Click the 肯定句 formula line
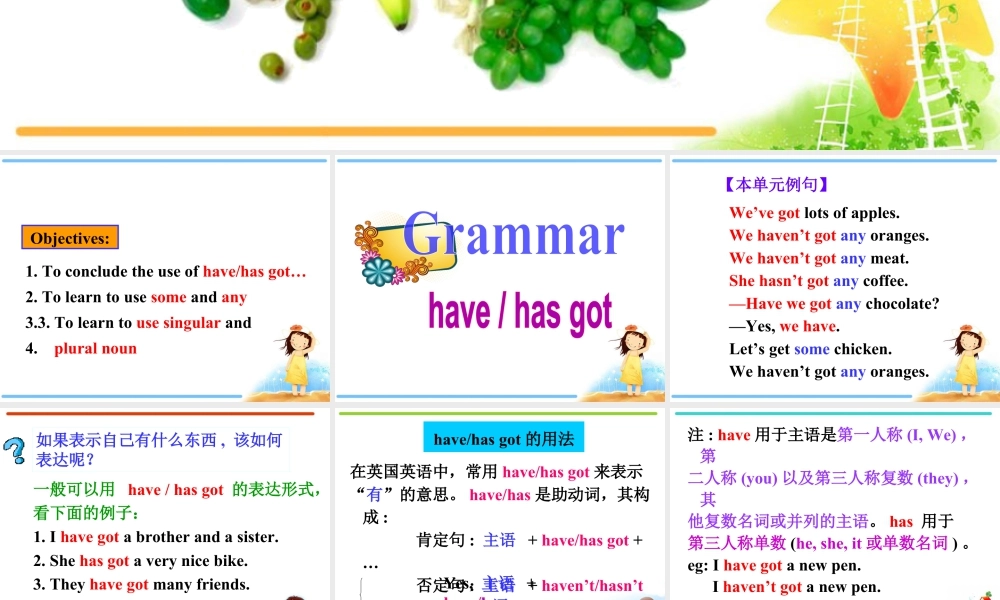 (x=530, y=540)
